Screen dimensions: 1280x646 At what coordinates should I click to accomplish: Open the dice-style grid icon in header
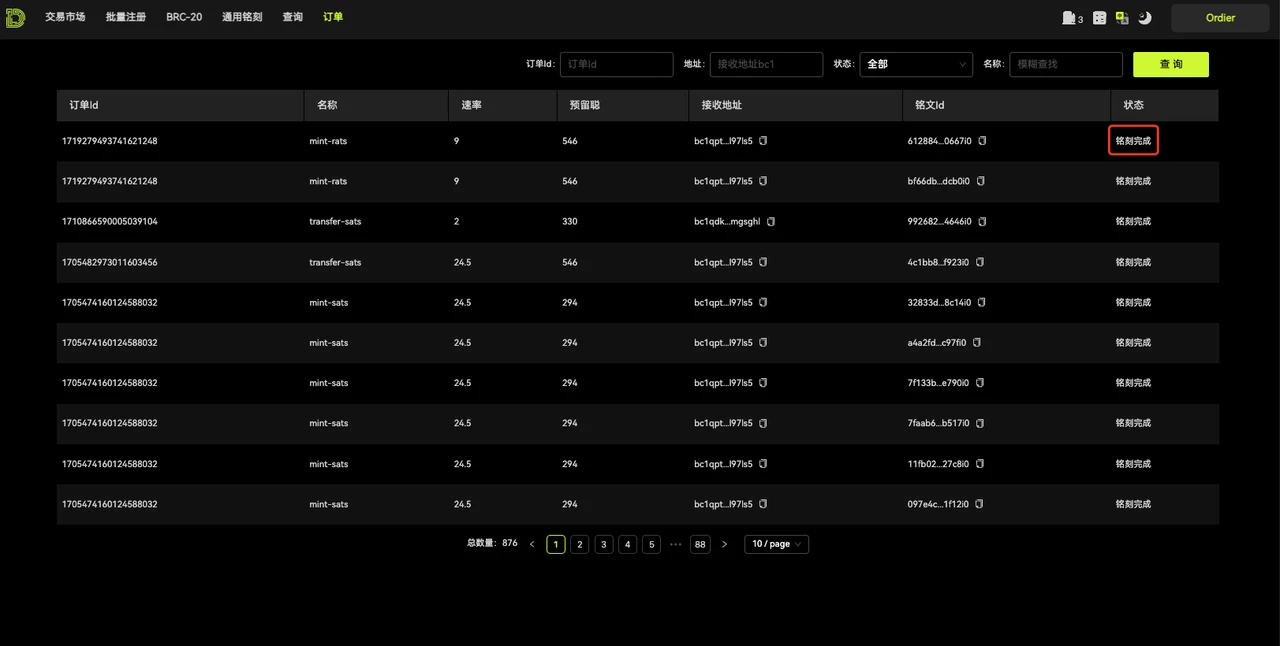tap(1099, 18)
